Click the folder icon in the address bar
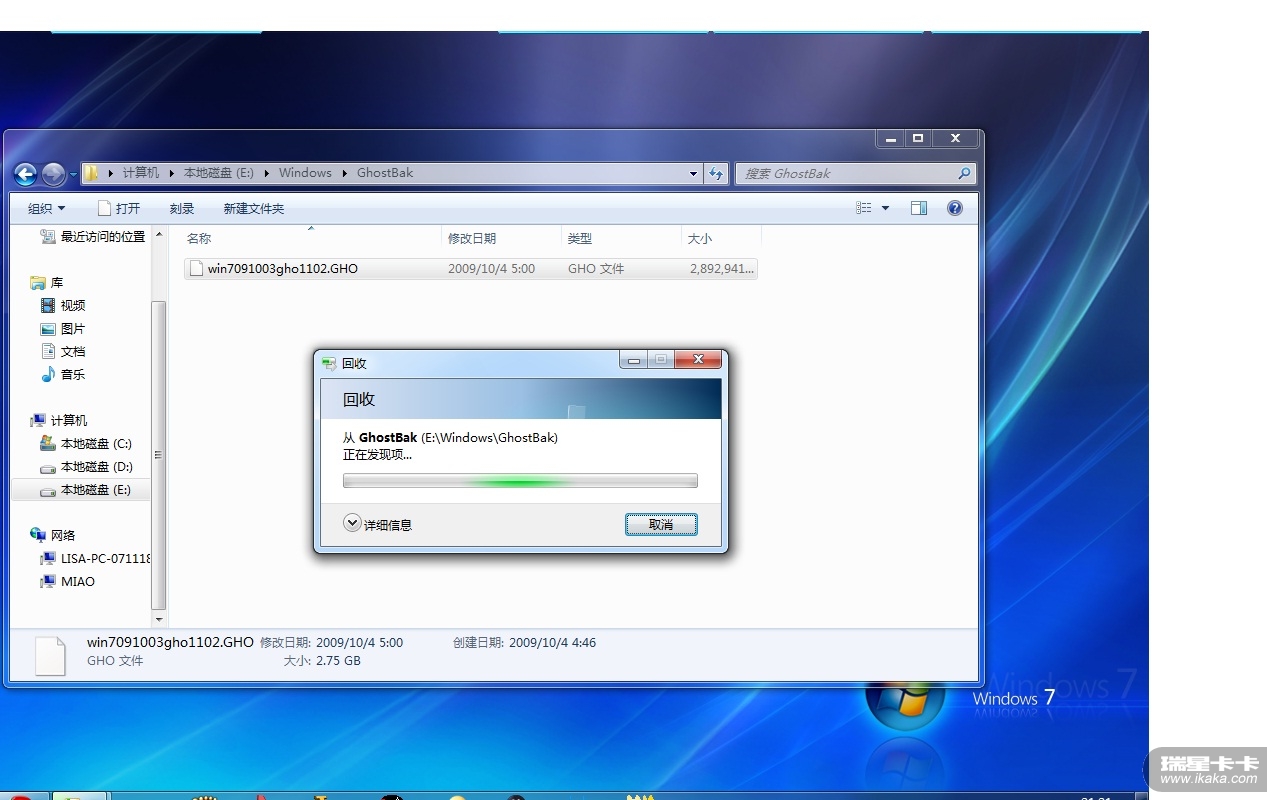This screenshot has width=1280, height=800. [x=91, y=173]
